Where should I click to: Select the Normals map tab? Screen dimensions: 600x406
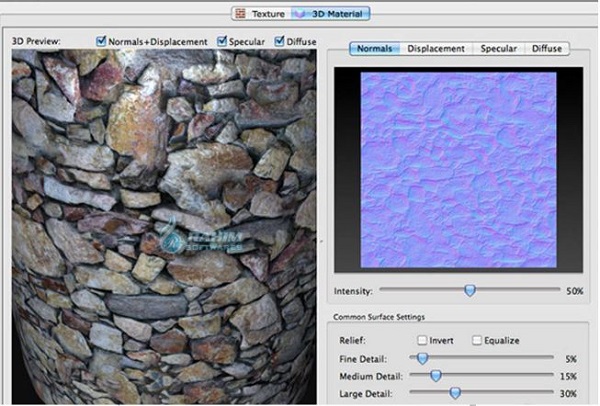[x=375, y=48]
